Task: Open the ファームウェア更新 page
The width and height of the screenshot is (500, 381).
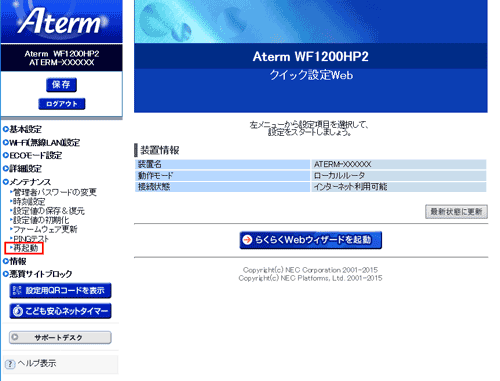Action: (44, 229)
